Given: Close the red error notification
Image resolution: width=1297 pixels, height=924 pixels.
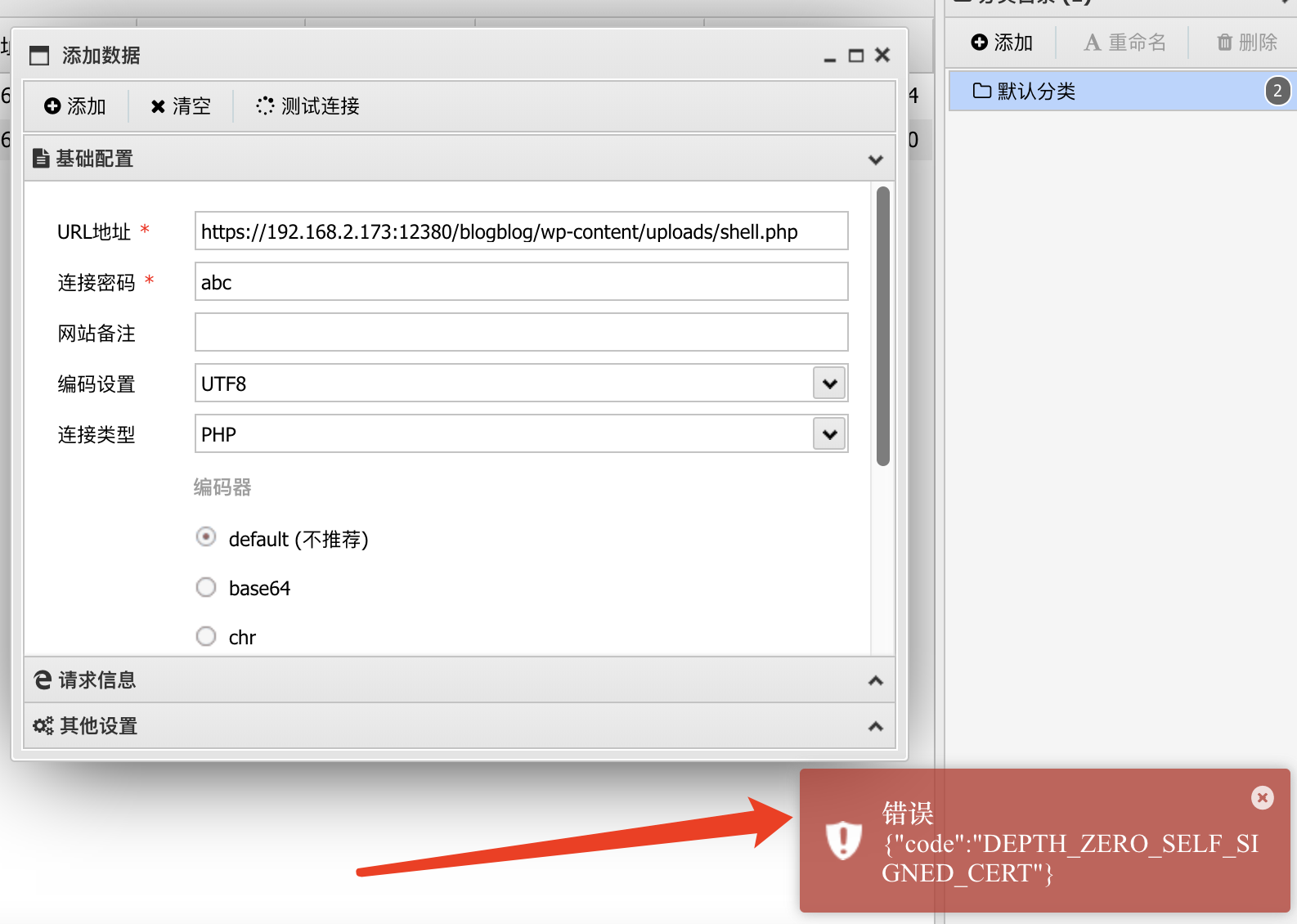Looking at the screenshot, I should pyautogui.click(x=1262, y=797).
